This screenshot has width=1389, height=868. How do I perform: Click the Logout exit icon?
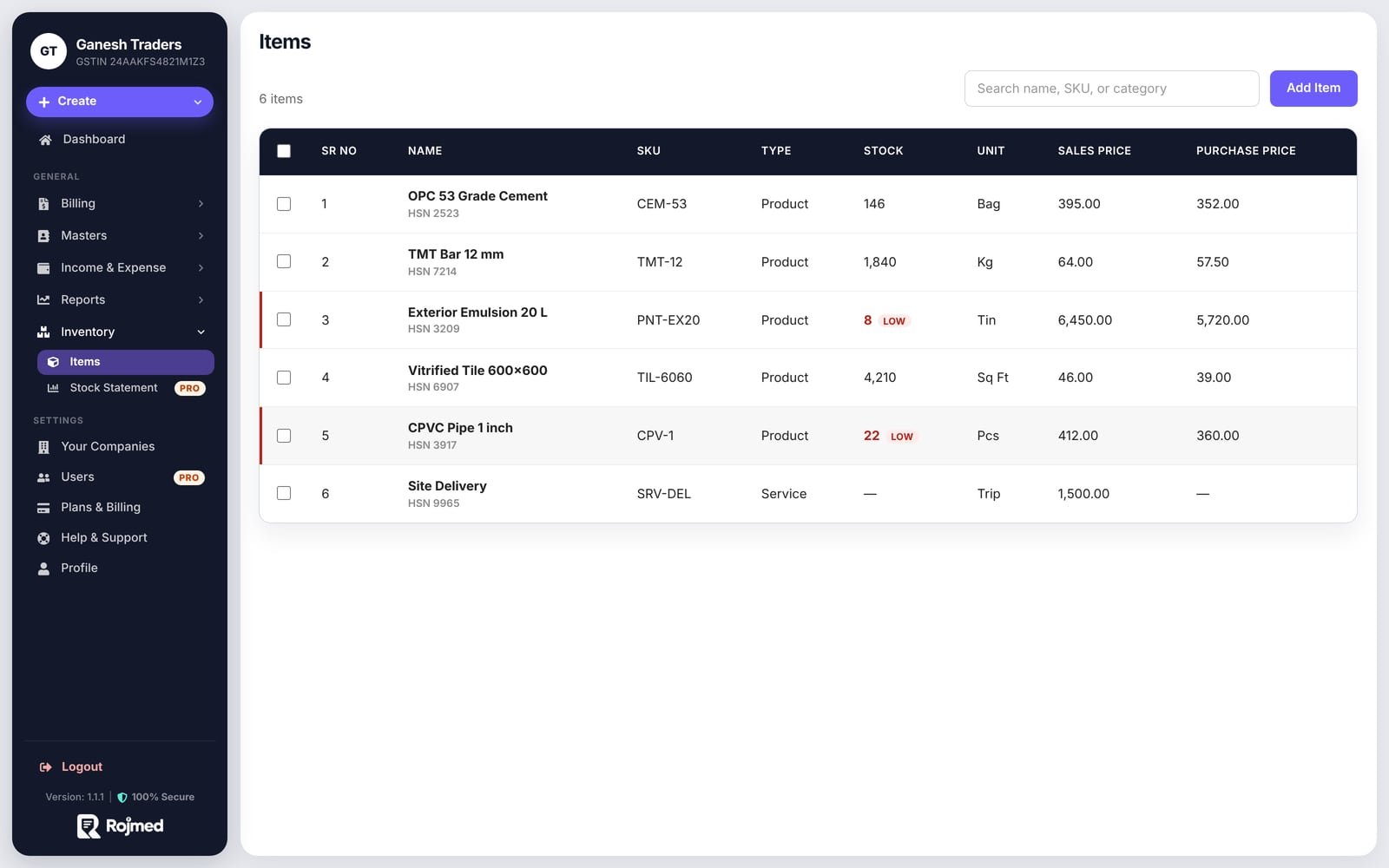coord(45,767)
